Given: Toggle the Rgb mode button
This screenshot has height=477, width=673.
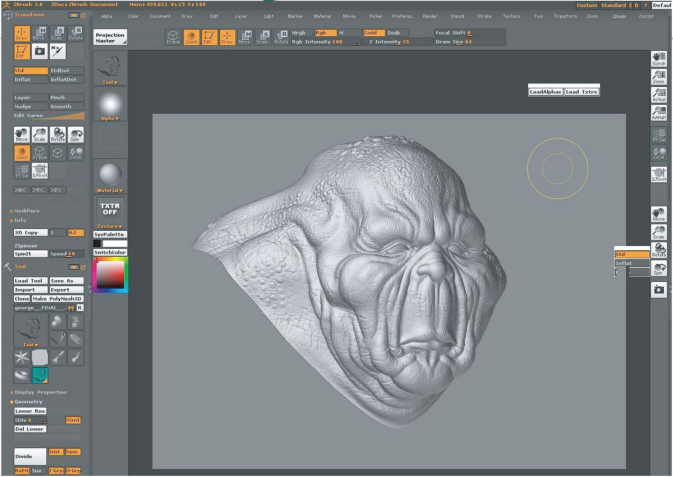Looking at the screenshot, I should point(324,32).
